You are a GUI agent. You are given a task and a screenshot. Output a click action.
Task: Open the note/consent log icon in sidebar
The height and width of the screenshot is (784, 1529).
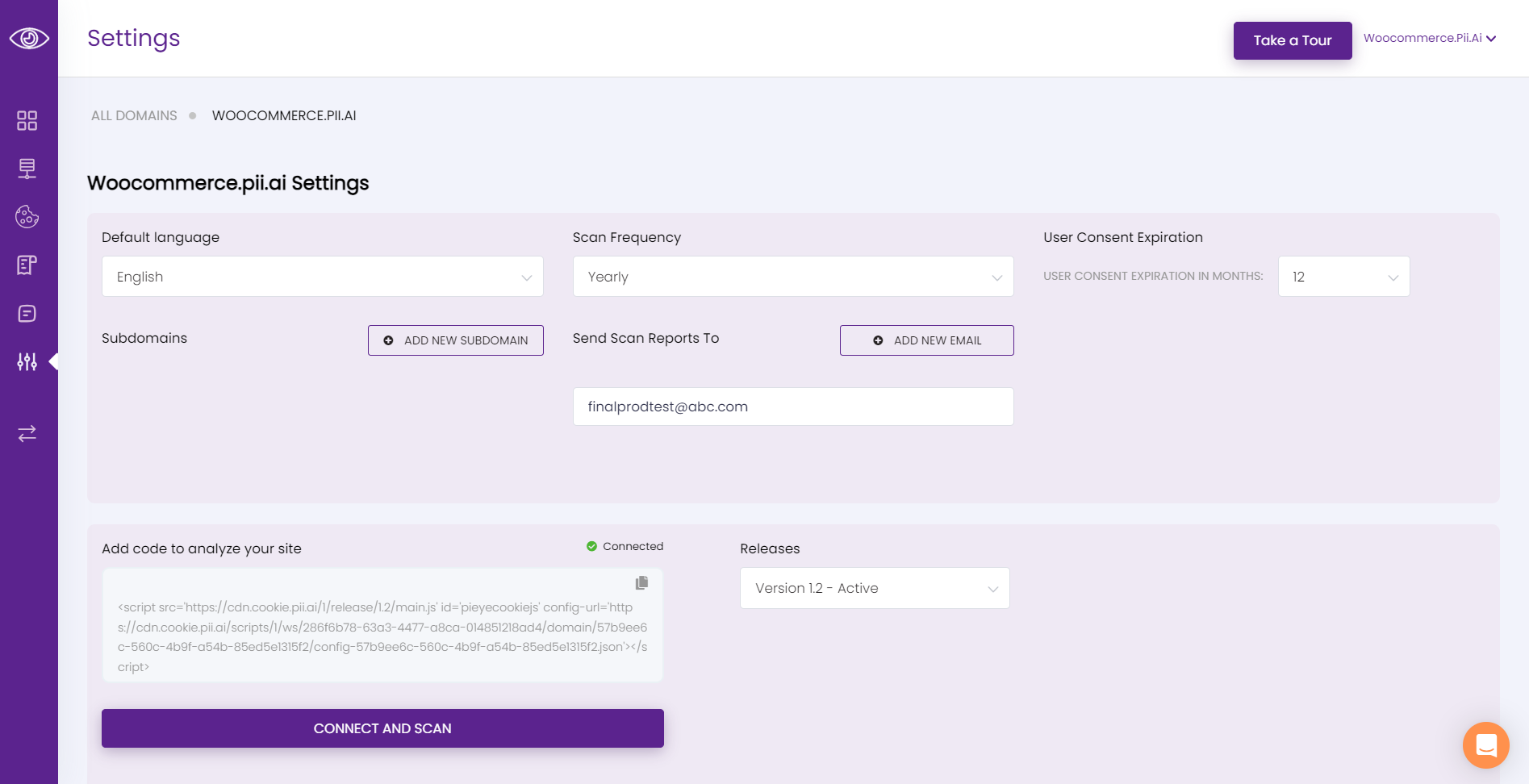coord(27,314)
